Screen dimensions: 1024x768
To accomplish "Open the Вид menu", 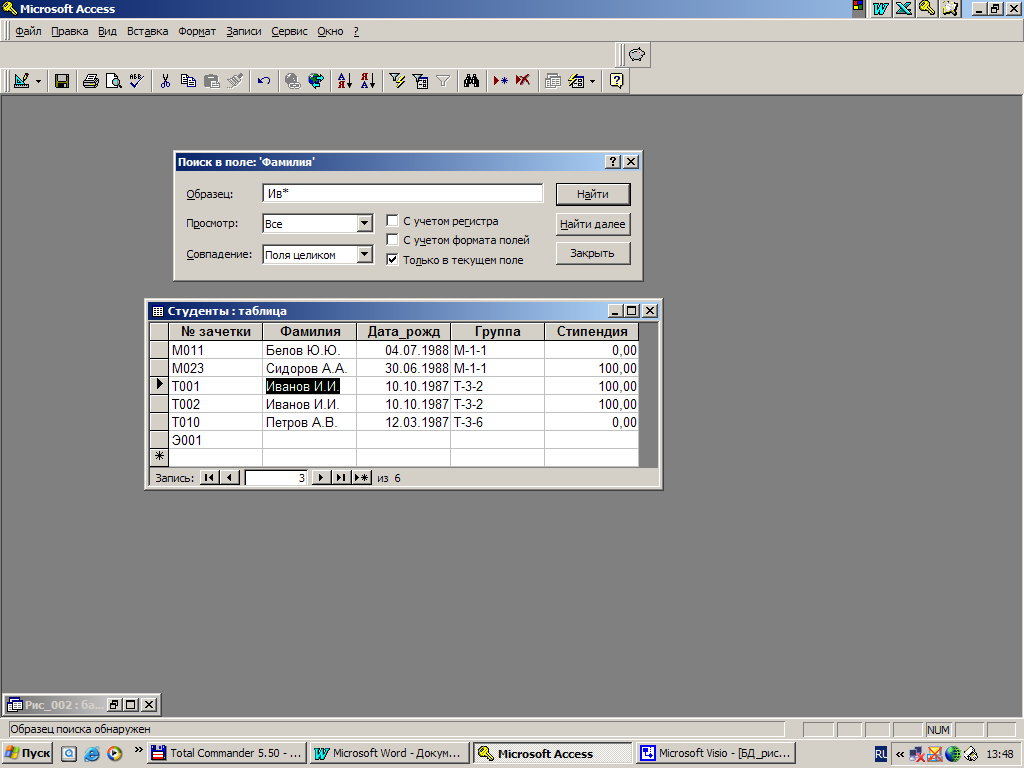I will point(107,31).
